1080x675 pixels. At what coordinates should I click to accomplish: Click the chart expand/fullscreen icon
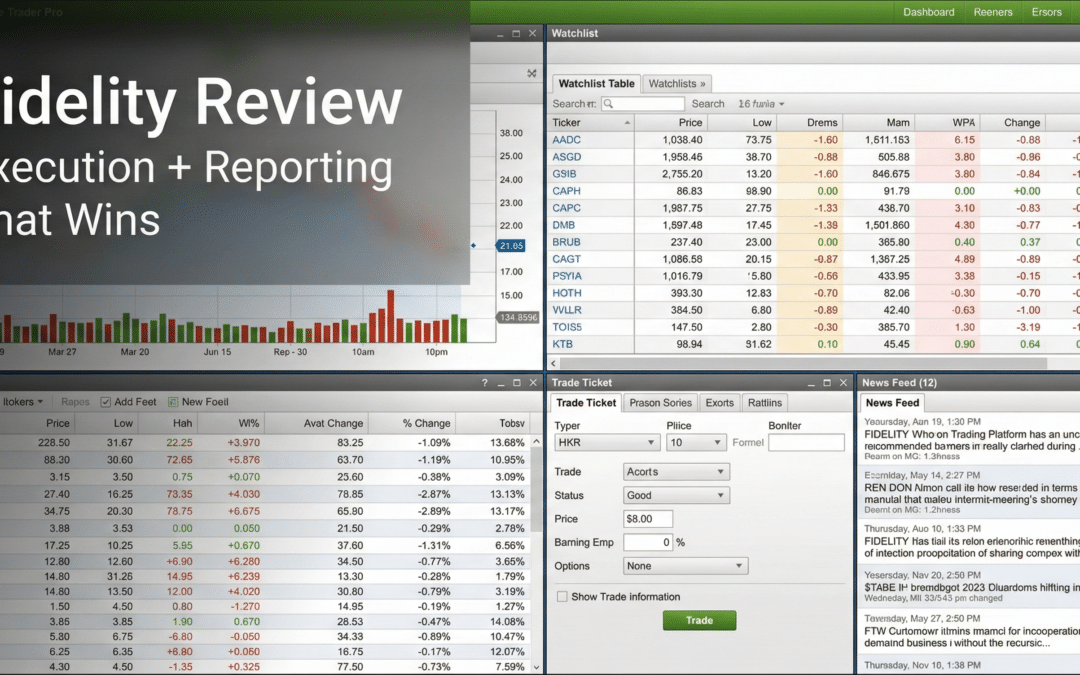(532, 73)
